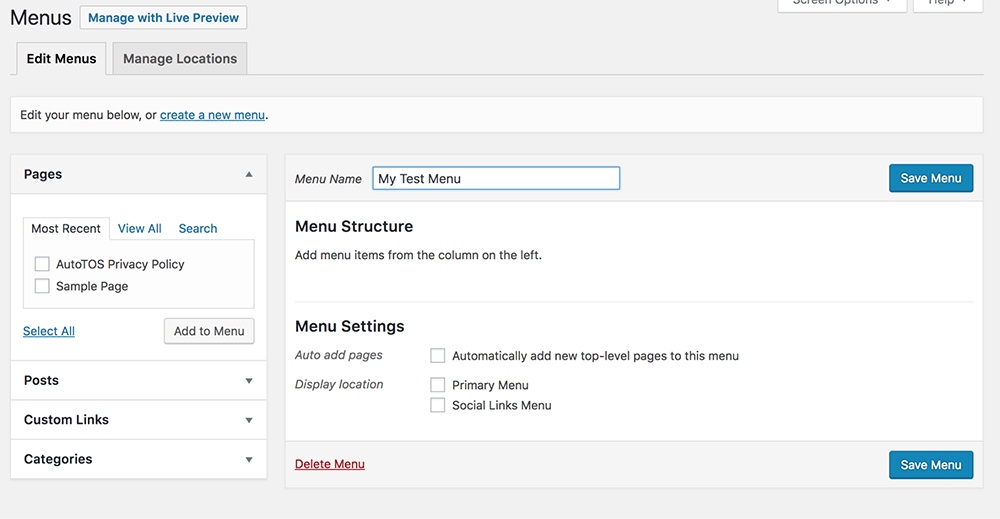Expand the Posts section

[x=249, y=381]
